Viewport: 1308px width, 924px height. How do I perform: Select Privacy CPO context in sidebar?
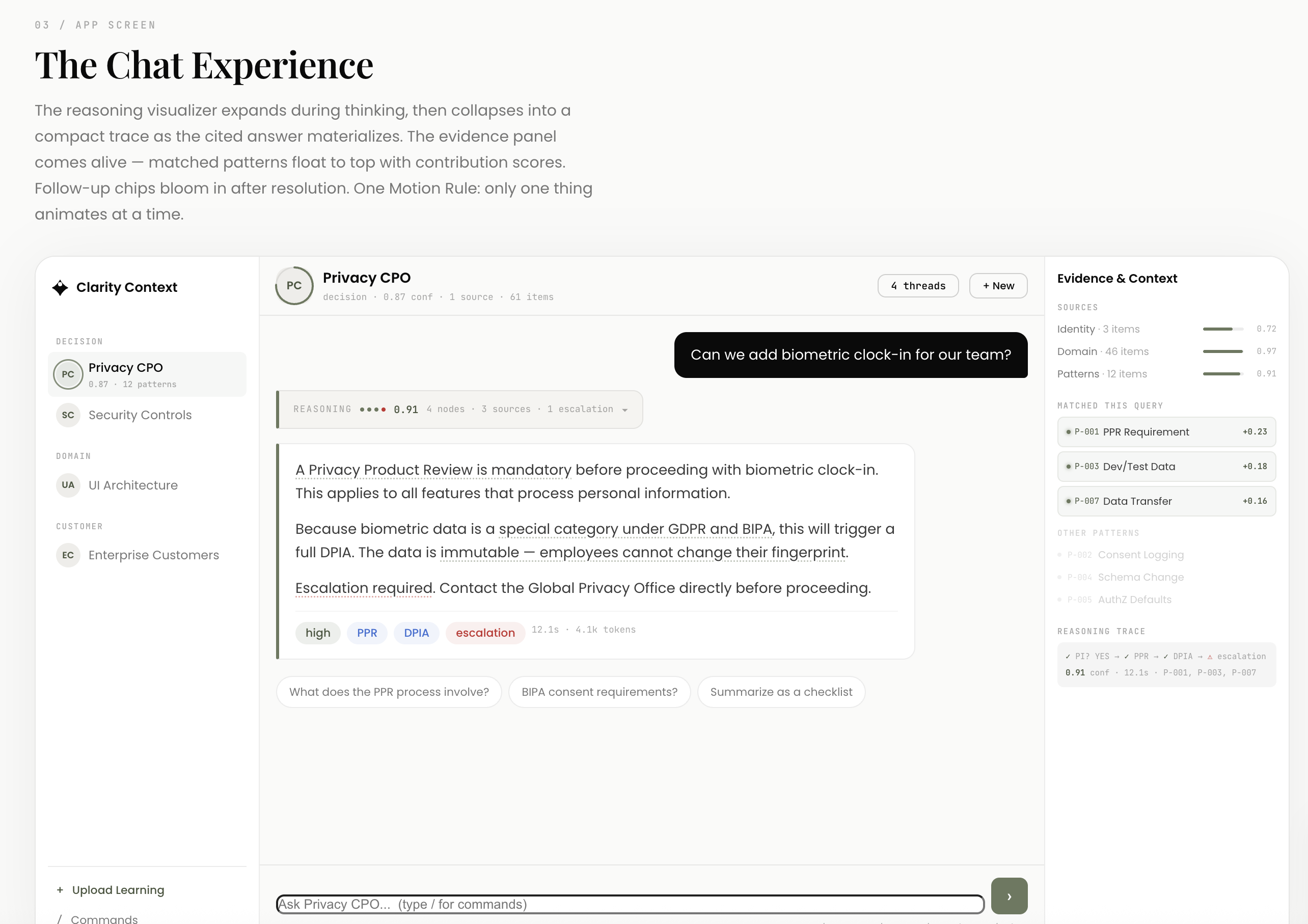coord(147,374)
